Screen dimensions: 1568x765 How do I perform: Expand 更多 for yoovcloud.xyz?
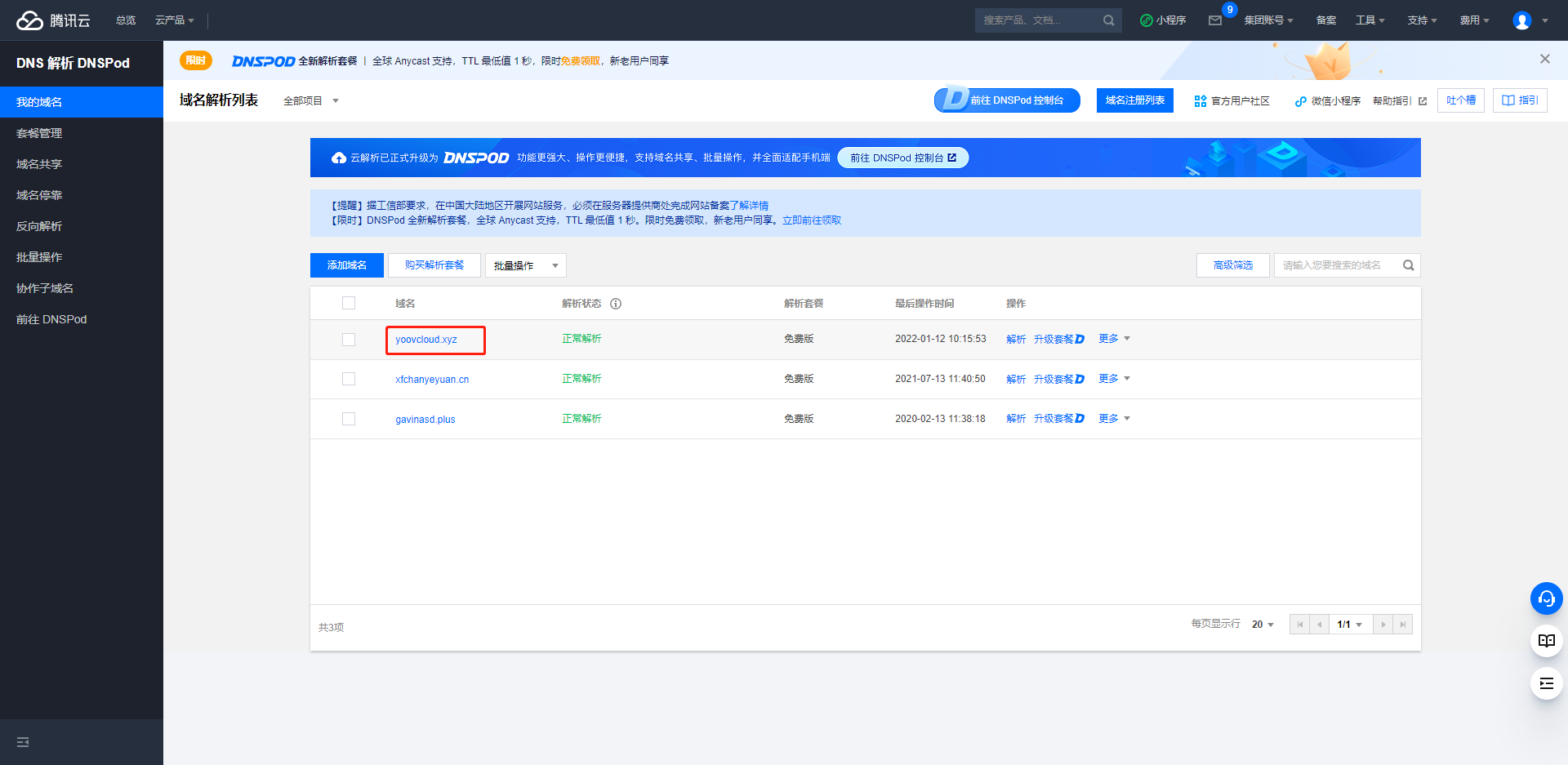[x=1114, y=339]
